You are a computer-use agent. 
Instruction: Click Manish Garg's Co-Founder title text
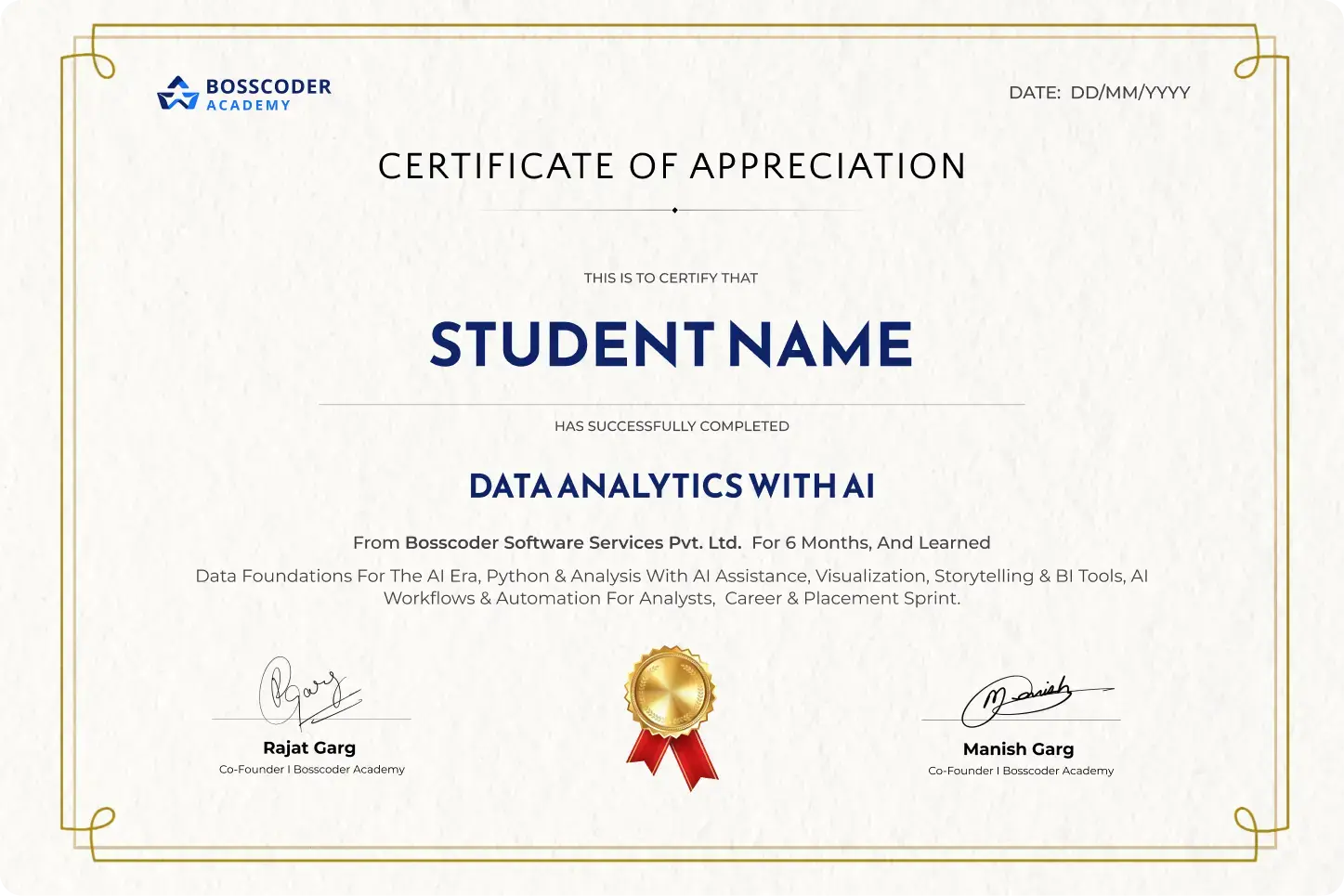(1020, 771)
